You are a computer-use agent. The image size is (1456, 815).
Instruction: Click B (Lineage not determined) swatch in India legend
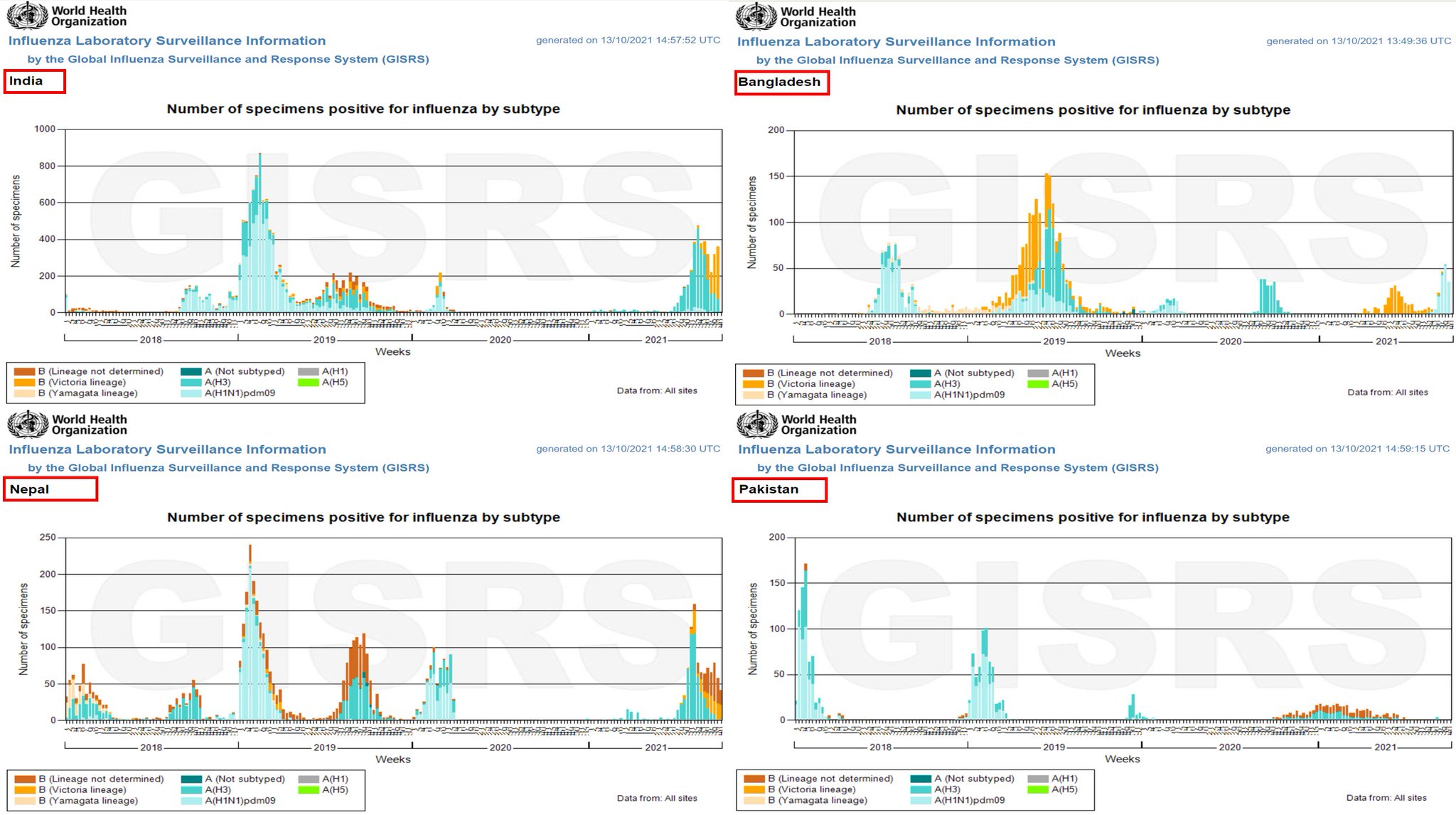pyautogui.click(x=24, y=371)
